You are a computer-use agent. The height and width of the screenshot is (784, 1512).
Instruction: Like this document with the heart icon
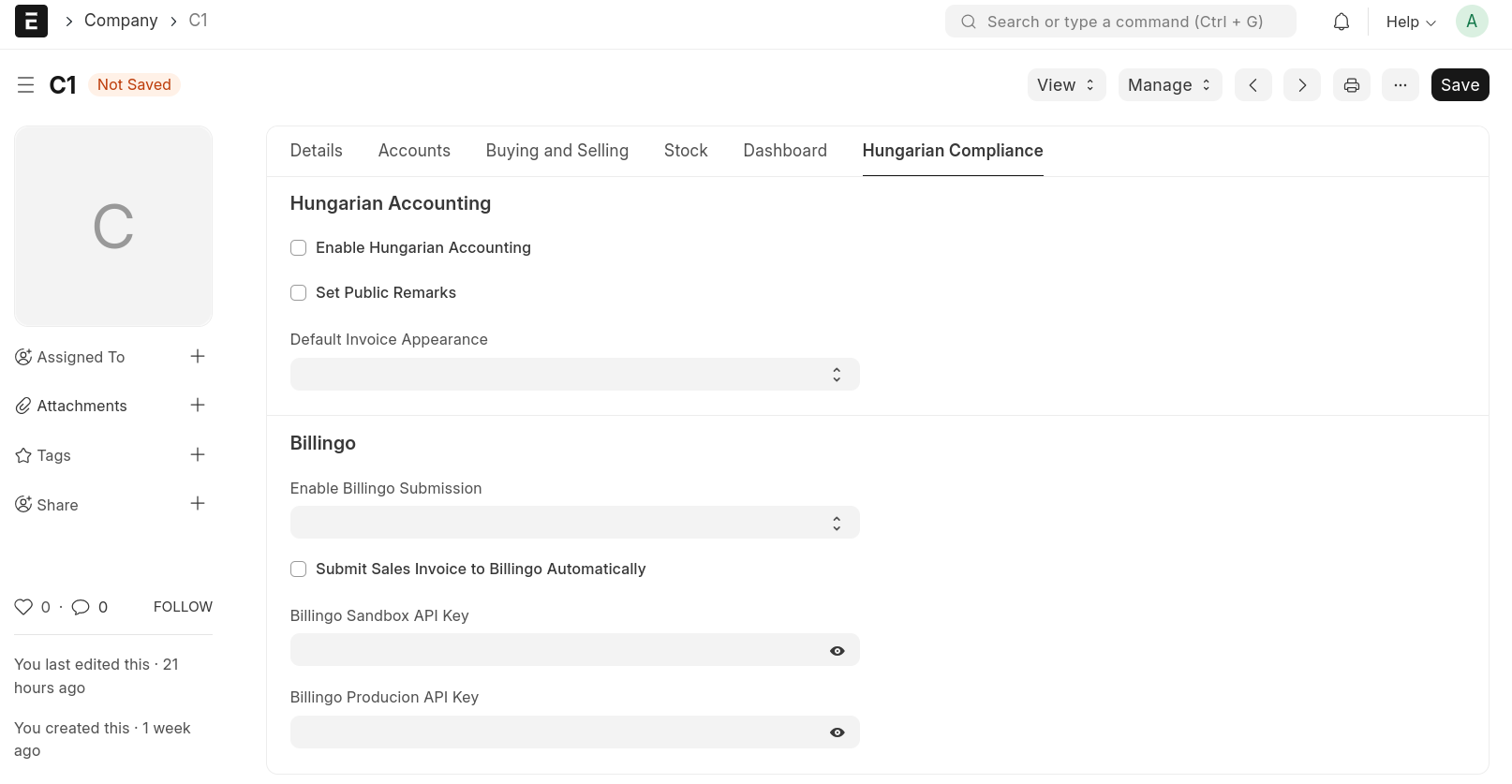23,607
